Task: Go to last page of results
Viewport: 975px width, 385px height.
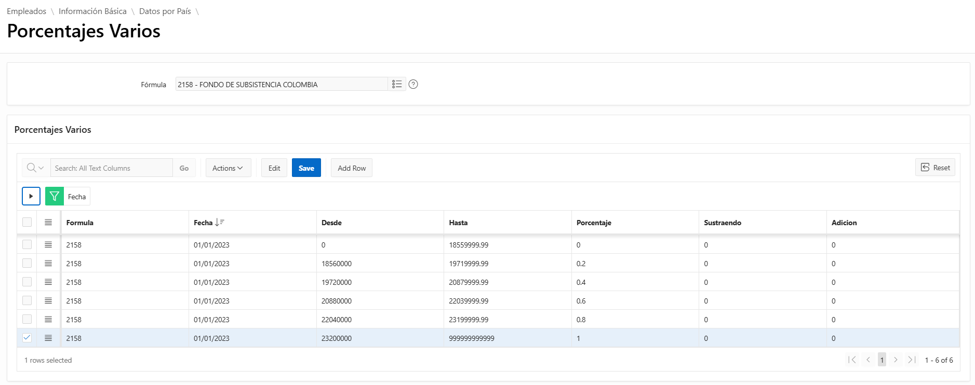Action: point(912,359)
